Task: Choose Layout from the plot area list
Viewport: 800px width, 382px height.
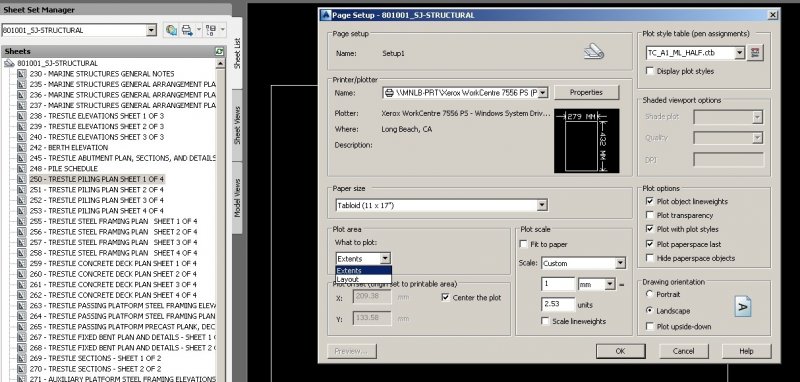Action: click(363, 279)
